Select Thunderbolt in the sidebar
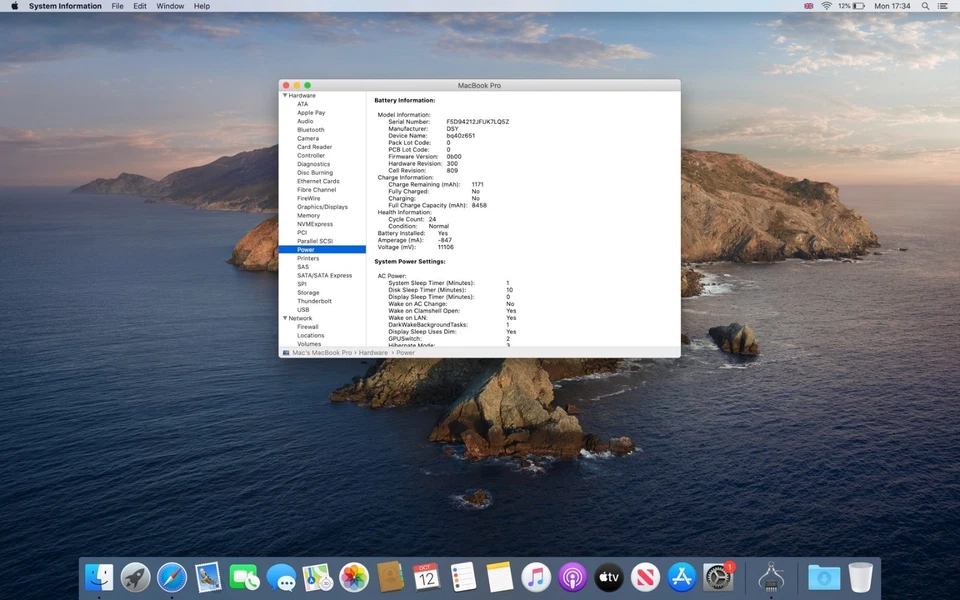This screenshot has height=600, width=960. [x=314, y=301]
